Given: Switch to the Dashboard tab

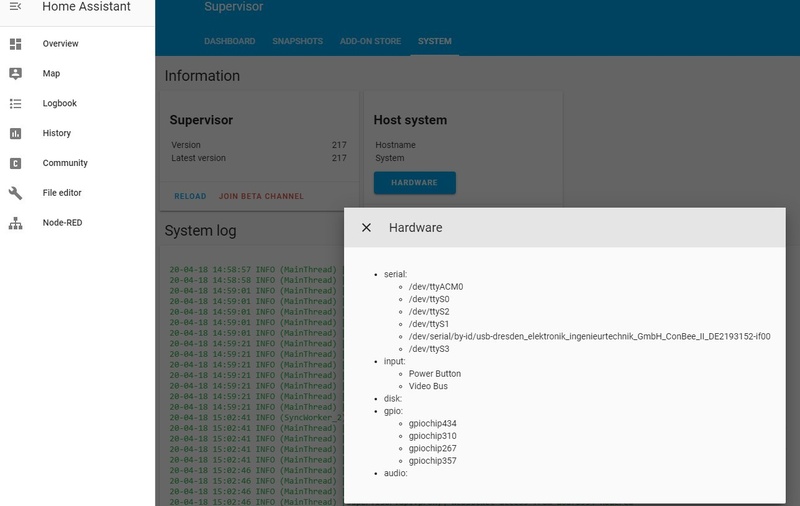Looking at the screenshot, I should click(230, 41).
